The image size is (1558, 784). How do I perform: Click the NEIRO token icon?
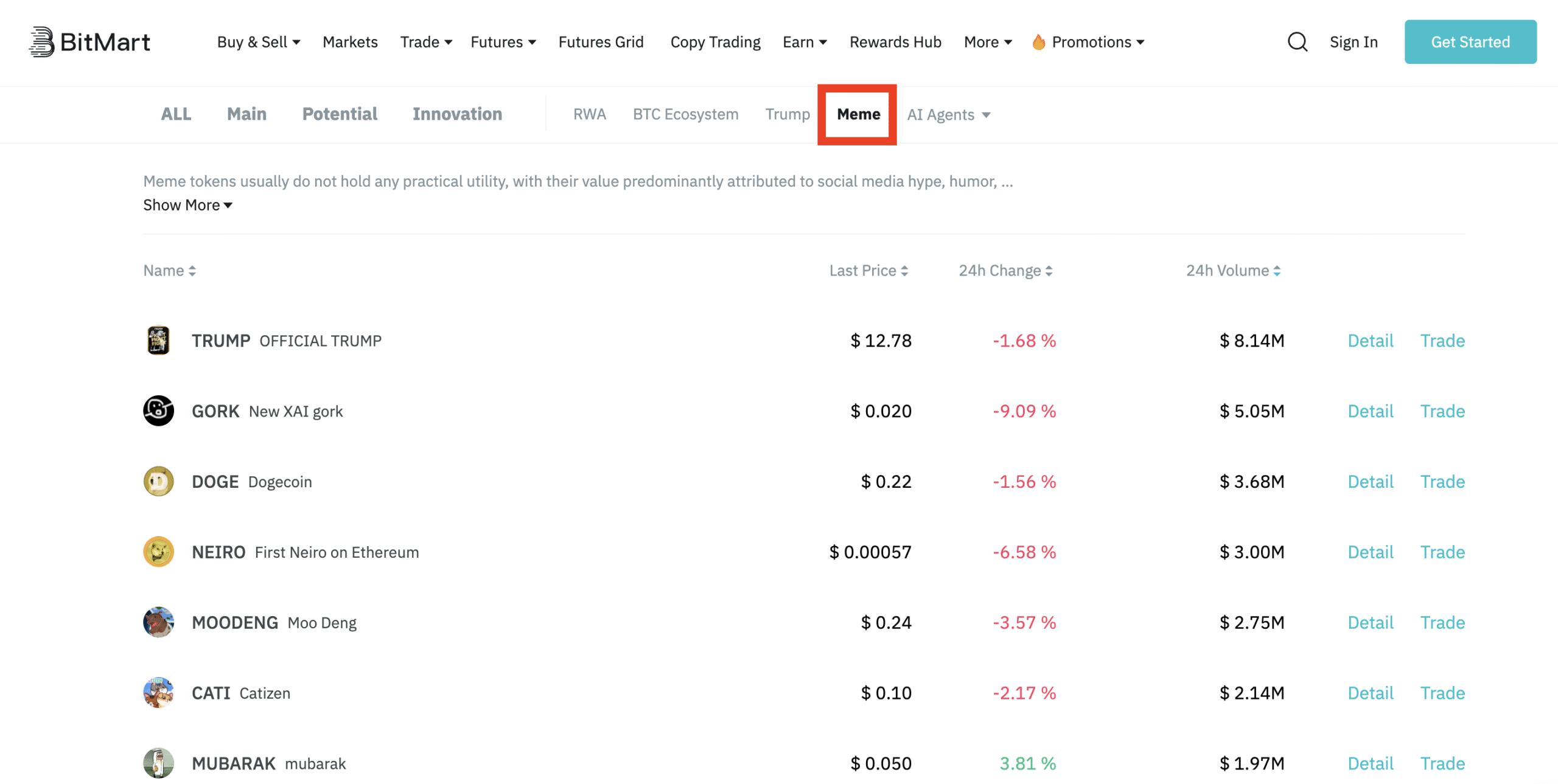158,552
